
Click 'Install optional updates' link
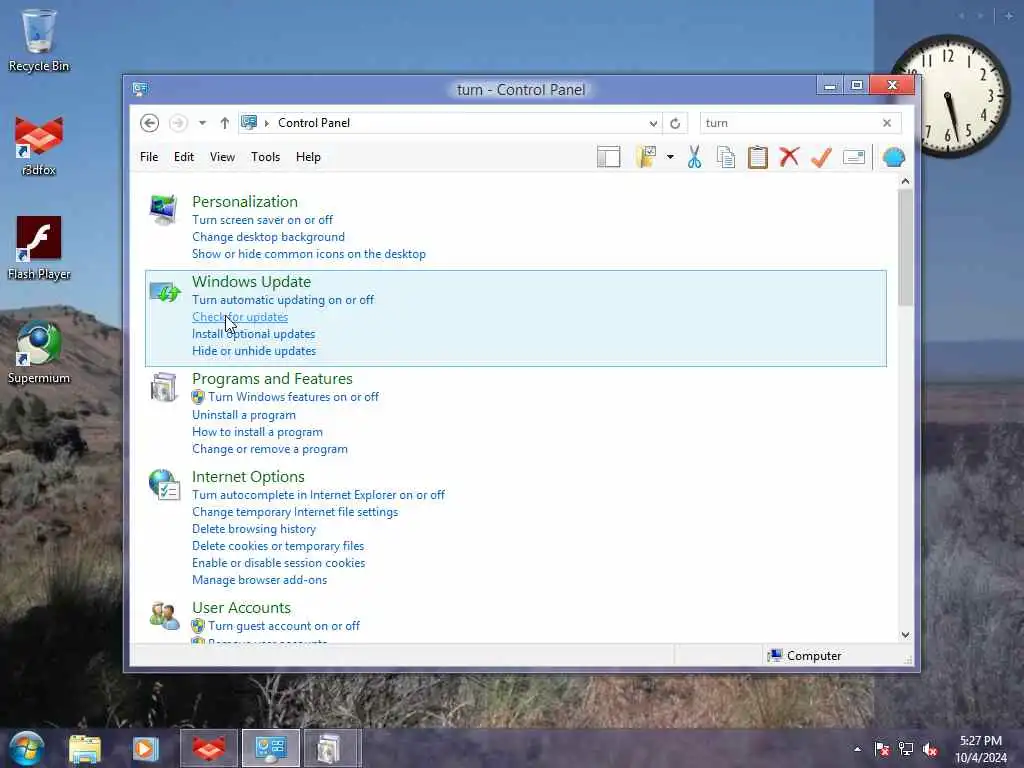click(x=253, y=334)
